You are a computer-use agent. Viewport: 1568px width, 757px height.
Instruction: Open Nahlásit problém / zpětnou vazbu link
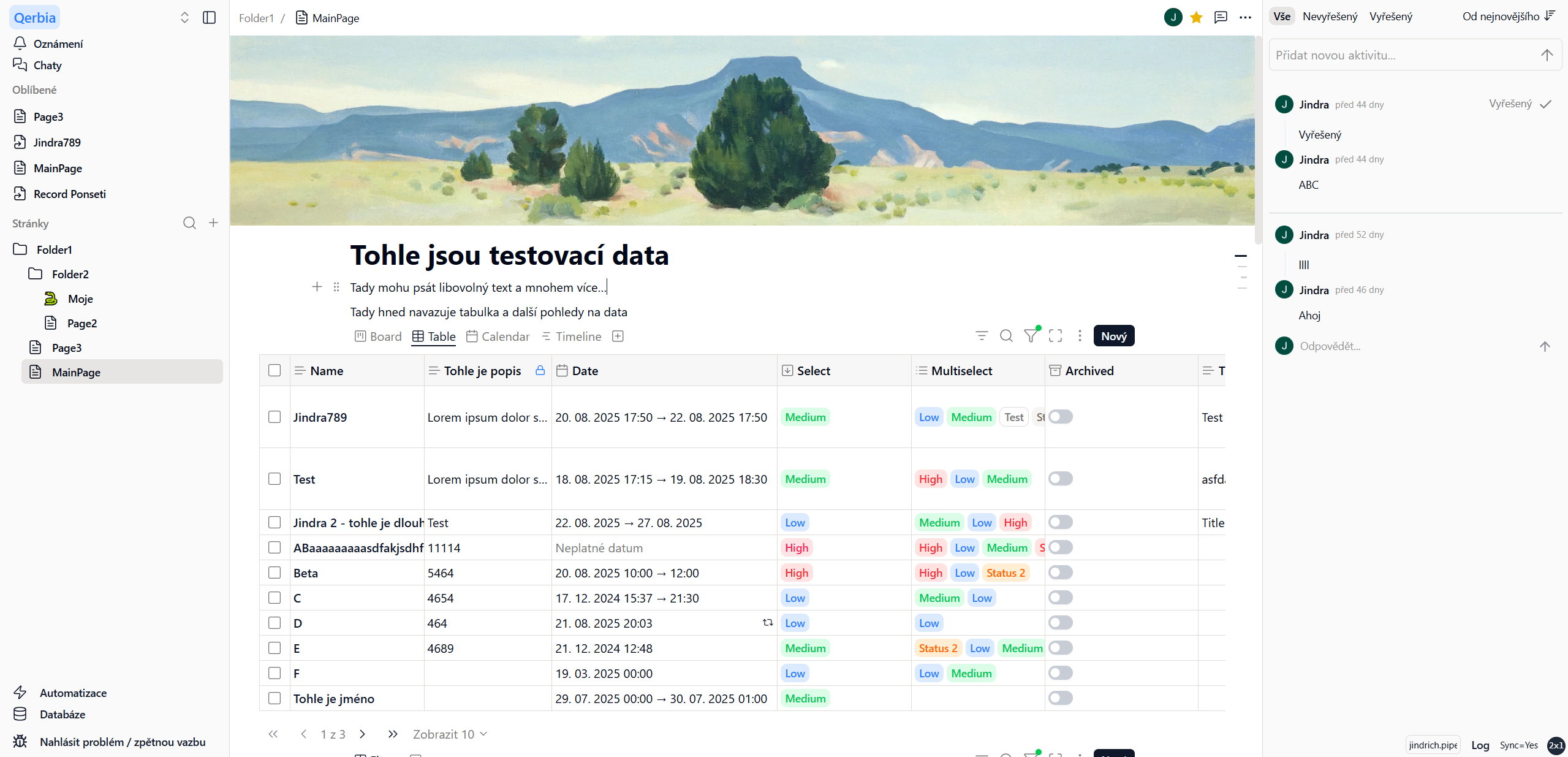122,742
